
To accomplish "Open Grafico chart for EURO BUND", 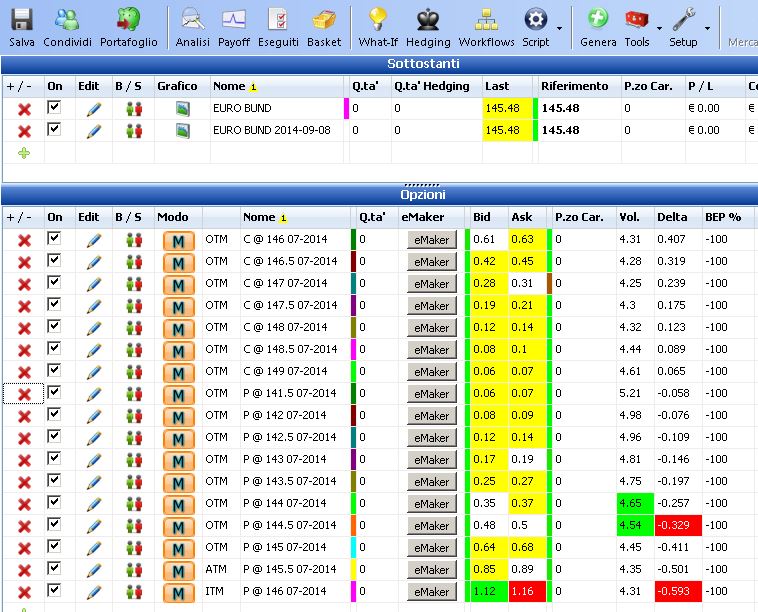I will pos(183,108).
